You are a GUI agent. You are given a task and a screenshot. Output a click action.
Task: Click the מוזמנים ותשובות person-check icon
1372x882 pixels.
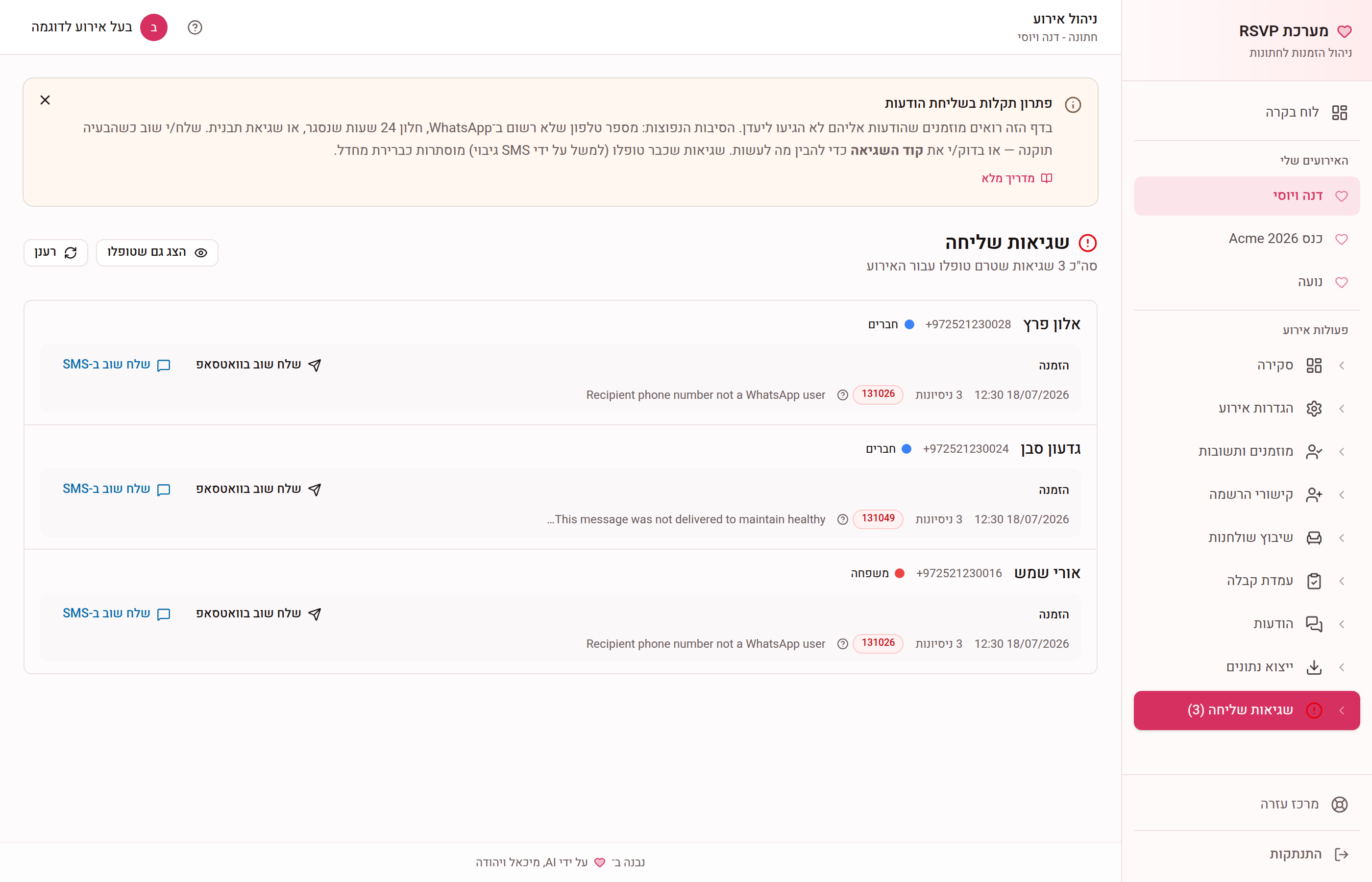(1314, 452)
